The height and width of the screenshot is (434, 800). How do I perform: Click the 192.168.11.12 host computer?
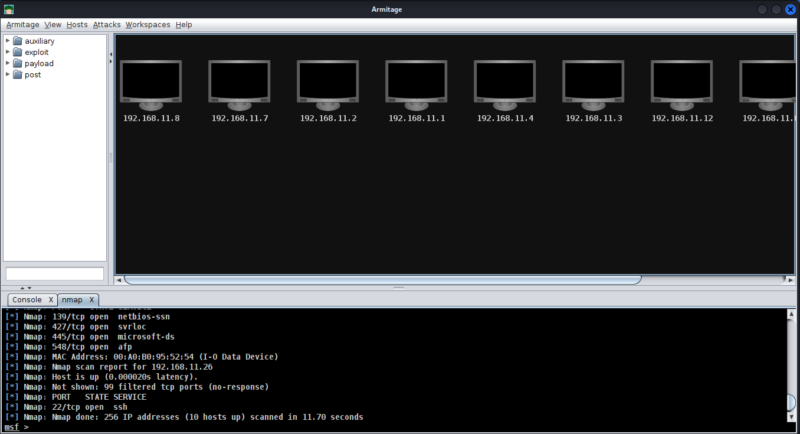click(682, 84)
